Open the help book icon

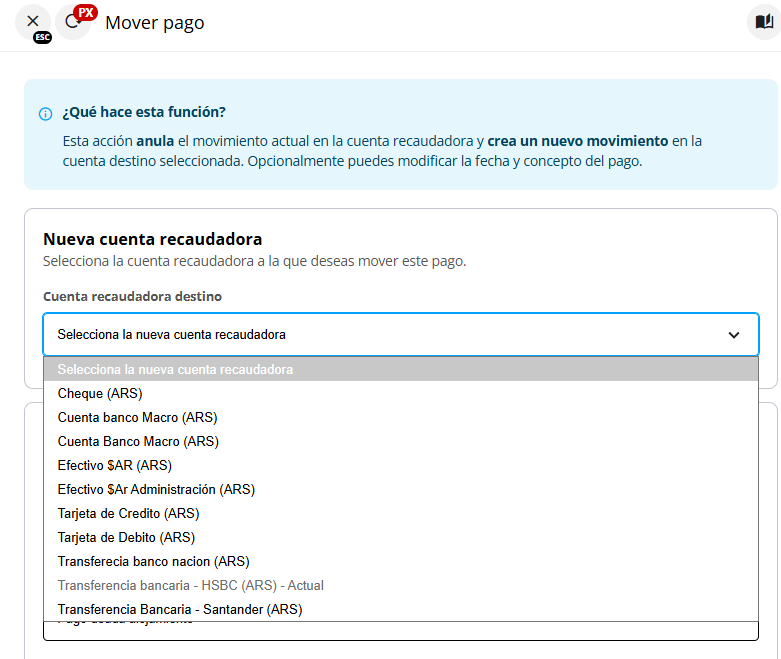[764, 21]
